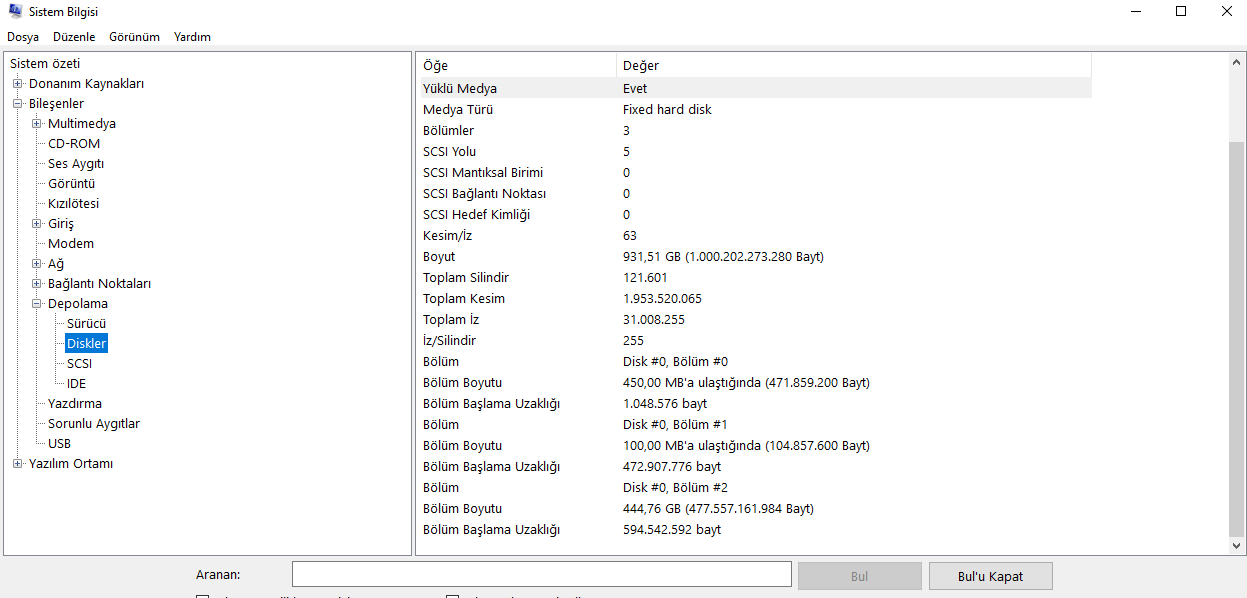Click the greyed-out Bul button
This screenshot has width=1247, height=598.
[x=859, y=576]
